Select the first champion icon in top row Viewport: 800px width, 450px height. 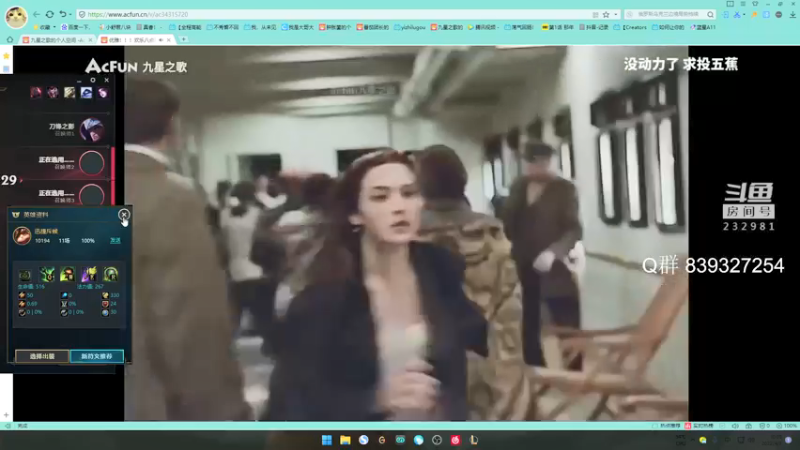click(x=36, y=92)
